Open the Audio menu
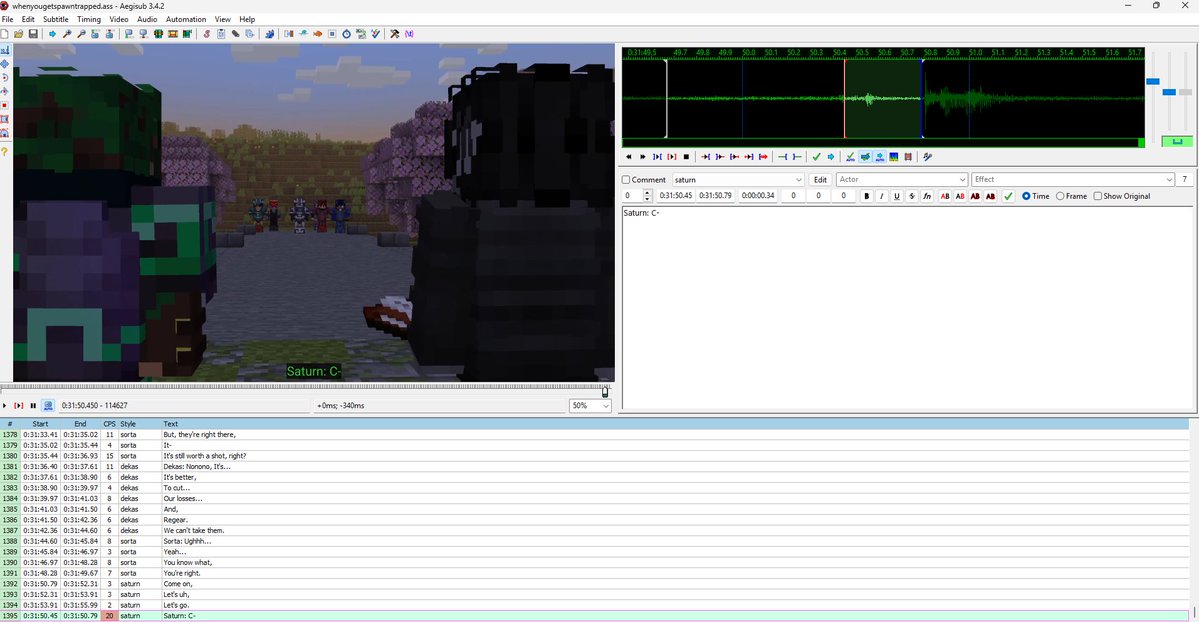The image size is (1199, 622). click(147, 19)
